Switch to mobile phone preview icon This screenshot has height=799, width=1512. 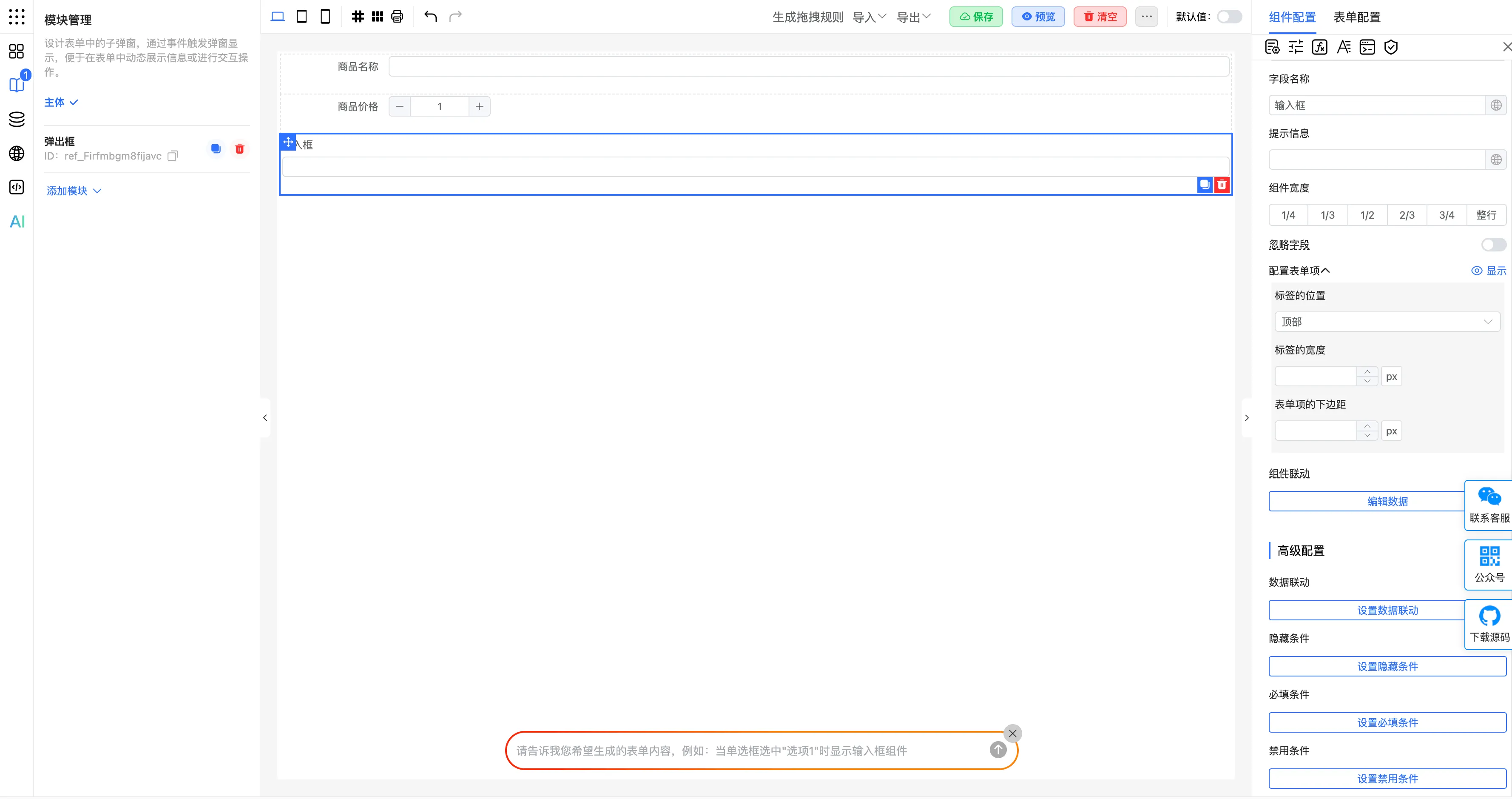pyautogui.click(x=324, y=17)
